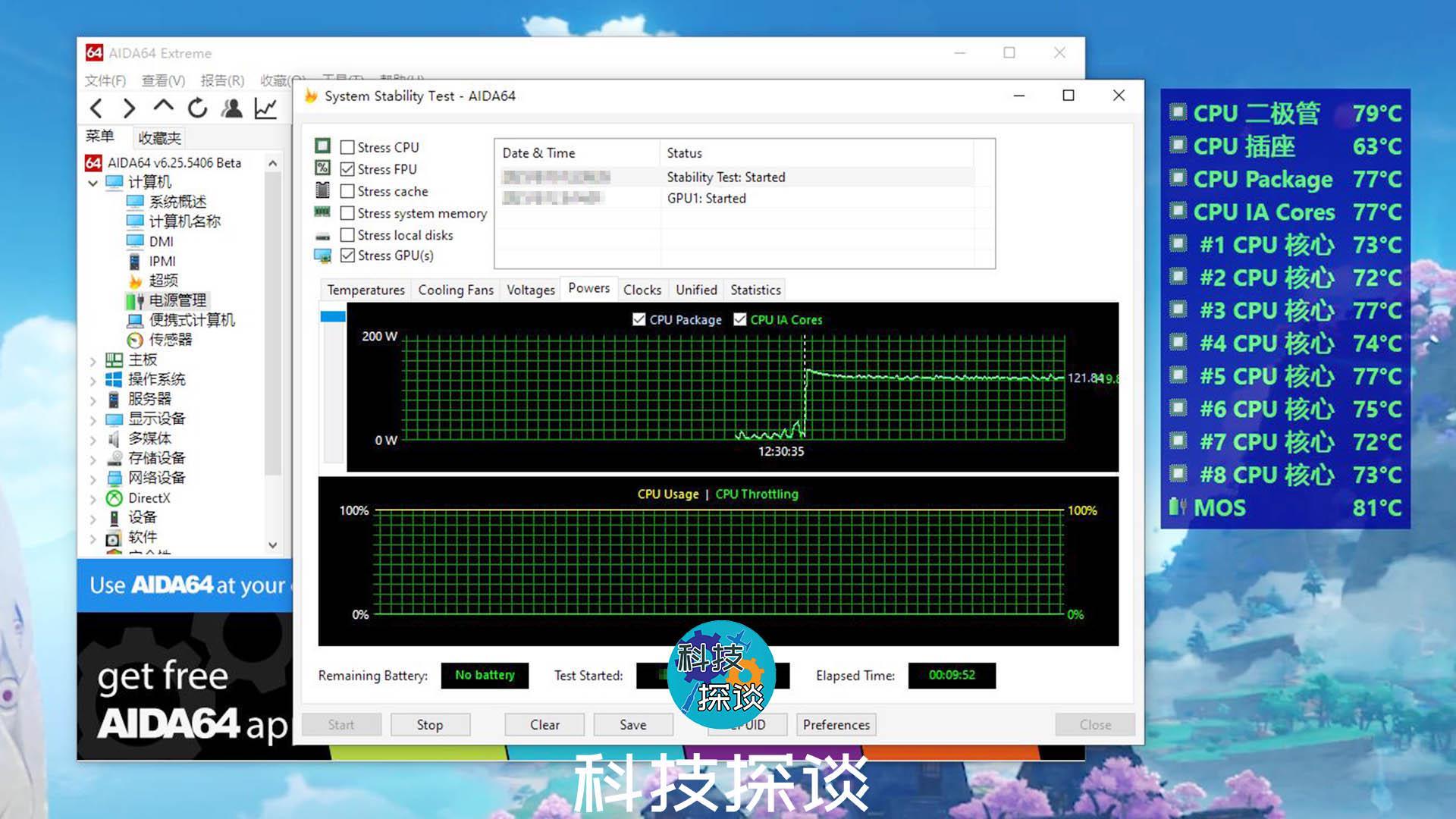
Task: Click the Stop button to halt test
Action: coord(430,724)
